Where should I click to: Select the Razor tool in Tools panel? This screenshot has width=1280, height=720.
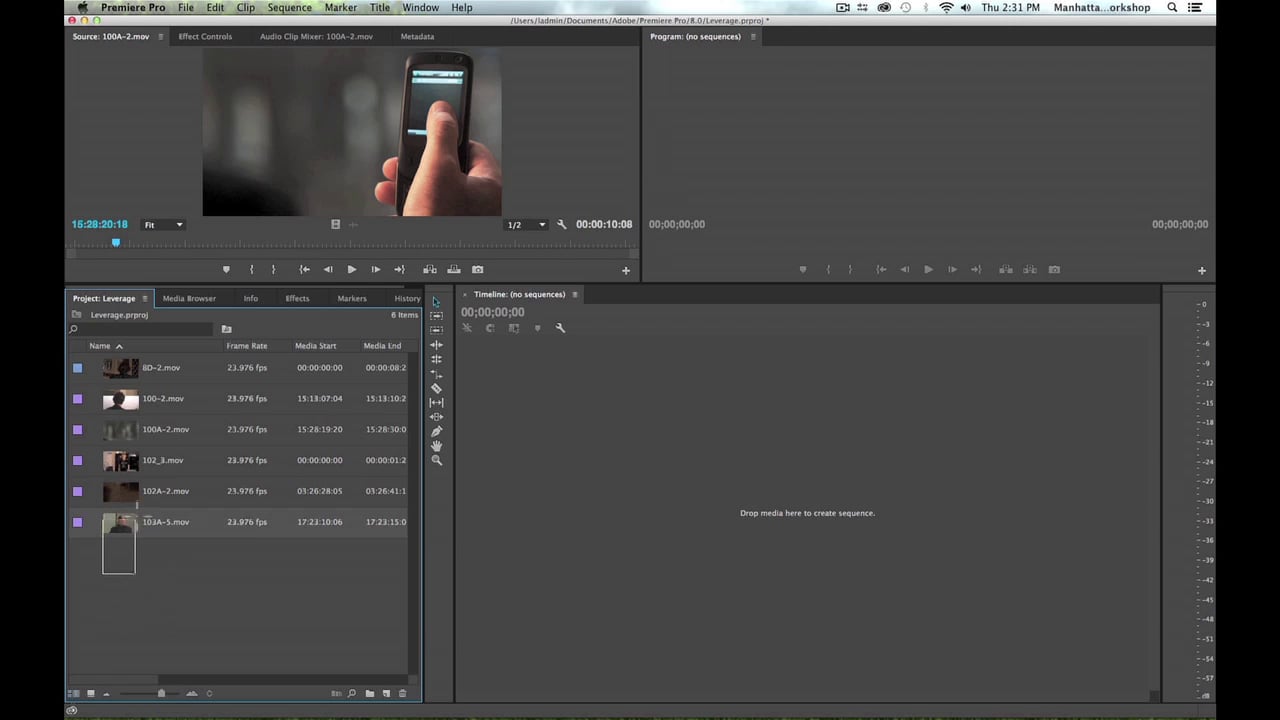tap(436, 388)
